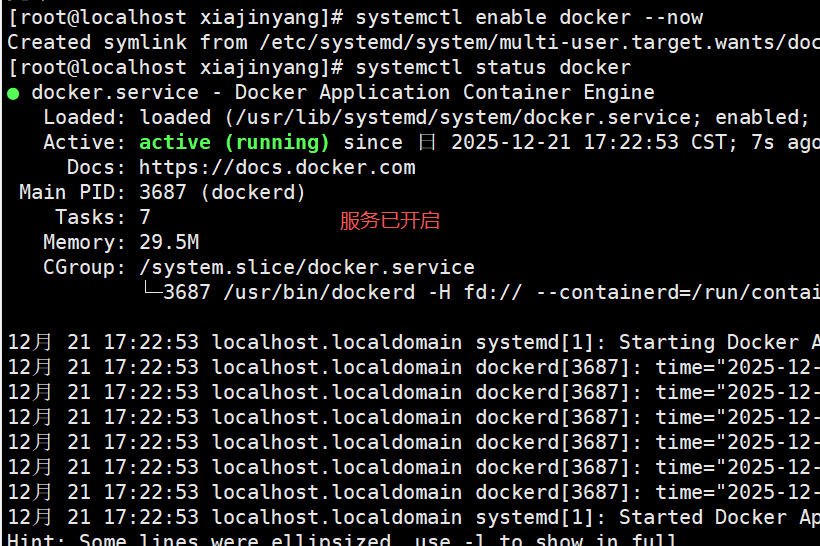Screen dimensions: 820x546
Task: Click 'Main PID: 3687 (dockerd)' line
Action: click(x=162, y=192)
